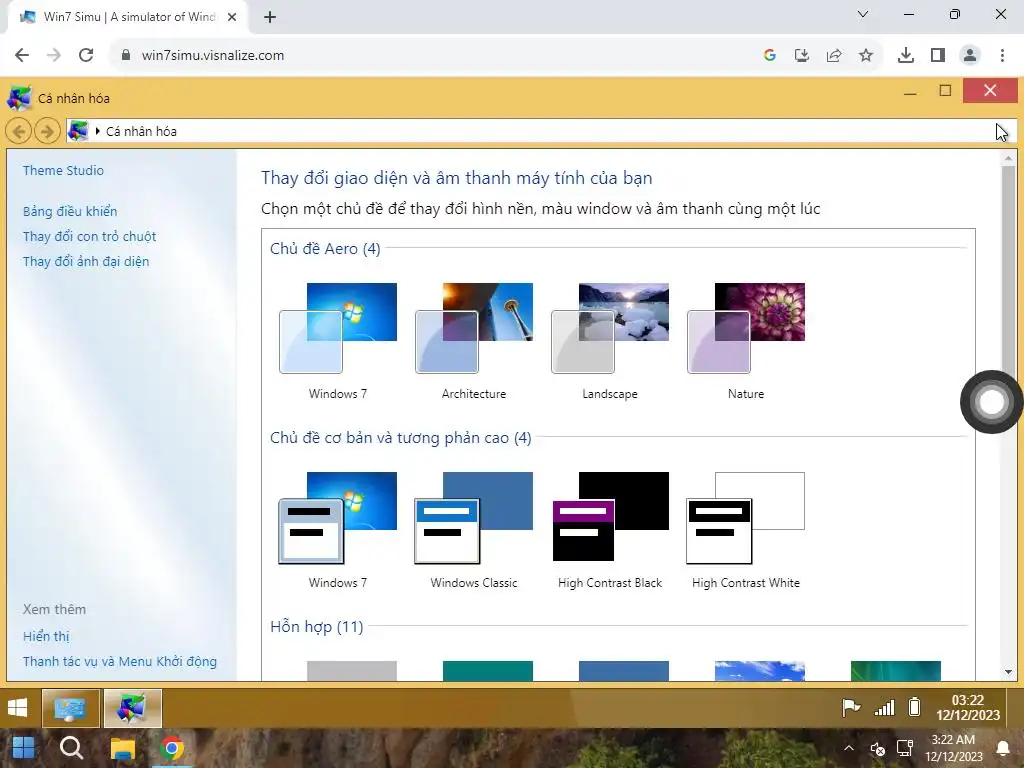Open host notification bell icon
Viewport: 1024px width, 768px height.
coord(1003,748)
